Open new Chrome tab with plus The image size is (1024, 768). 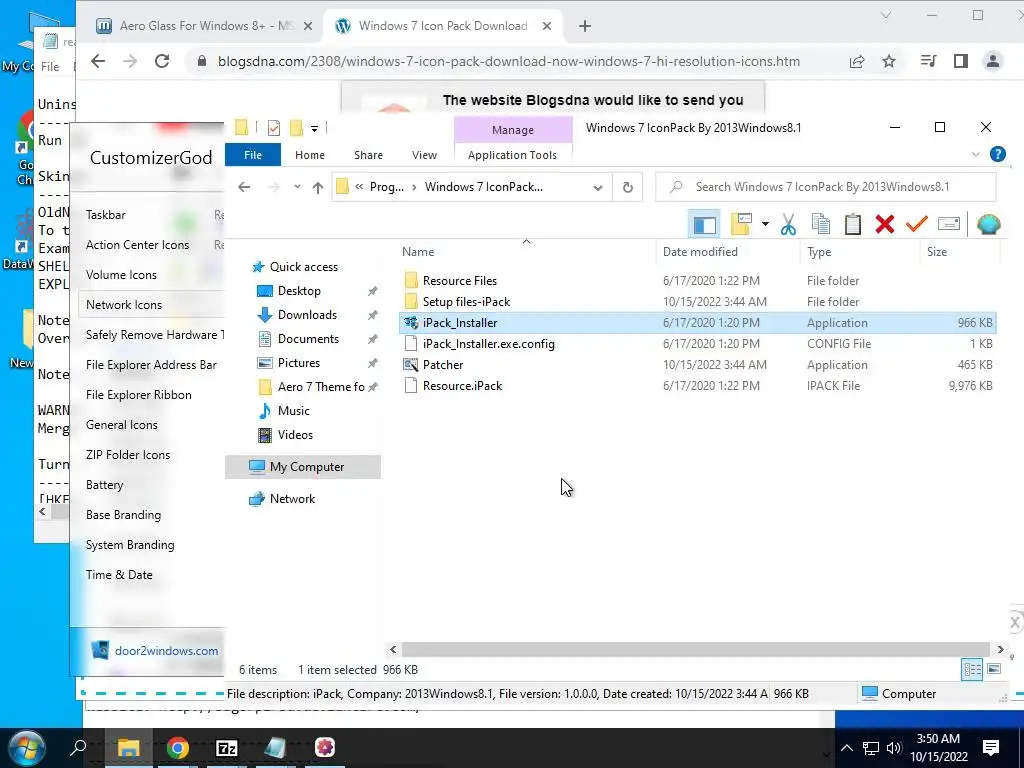pos(584,26)
